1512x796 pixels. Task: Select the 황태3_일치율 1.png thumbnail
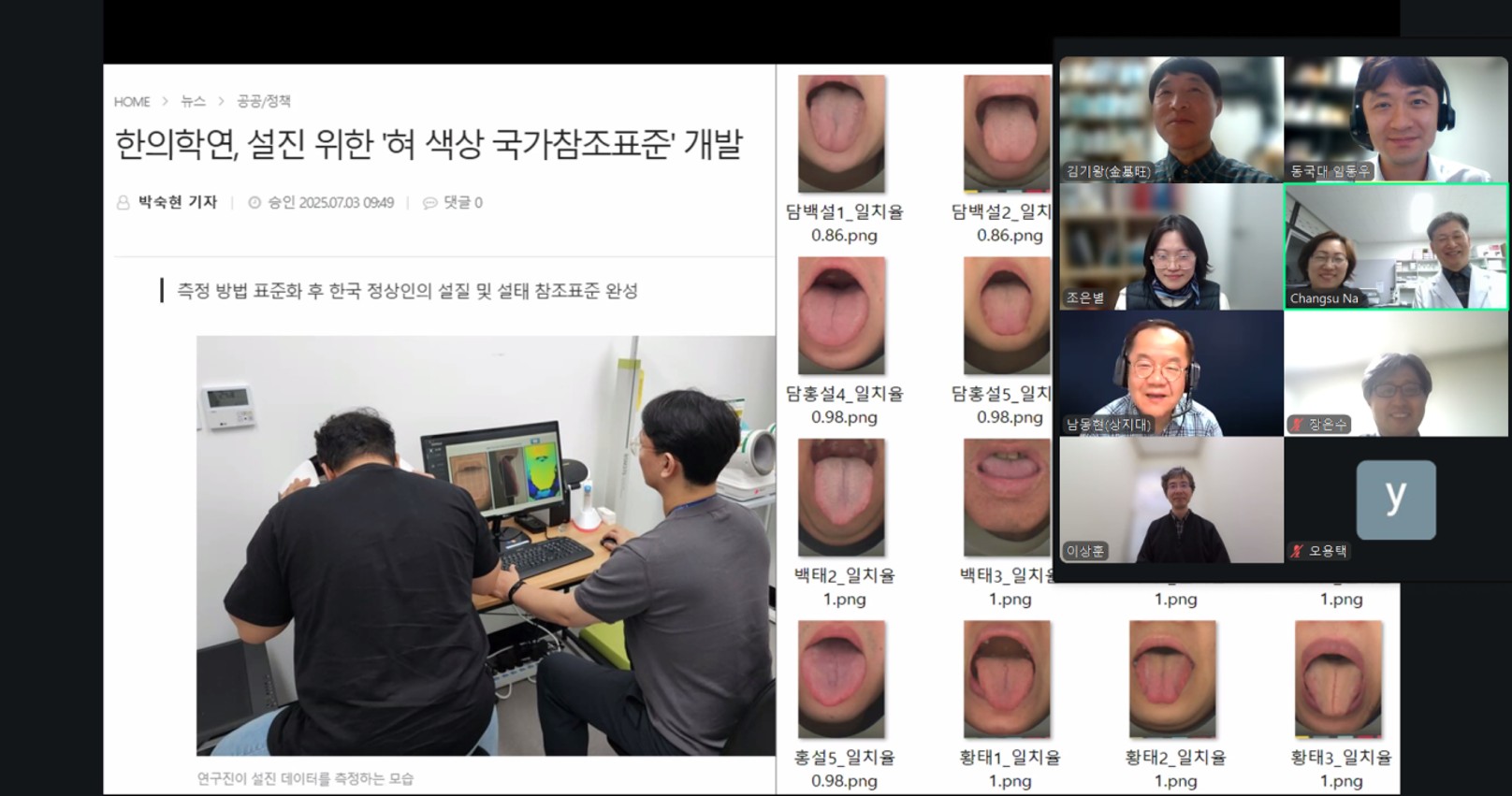(1339, 679)
